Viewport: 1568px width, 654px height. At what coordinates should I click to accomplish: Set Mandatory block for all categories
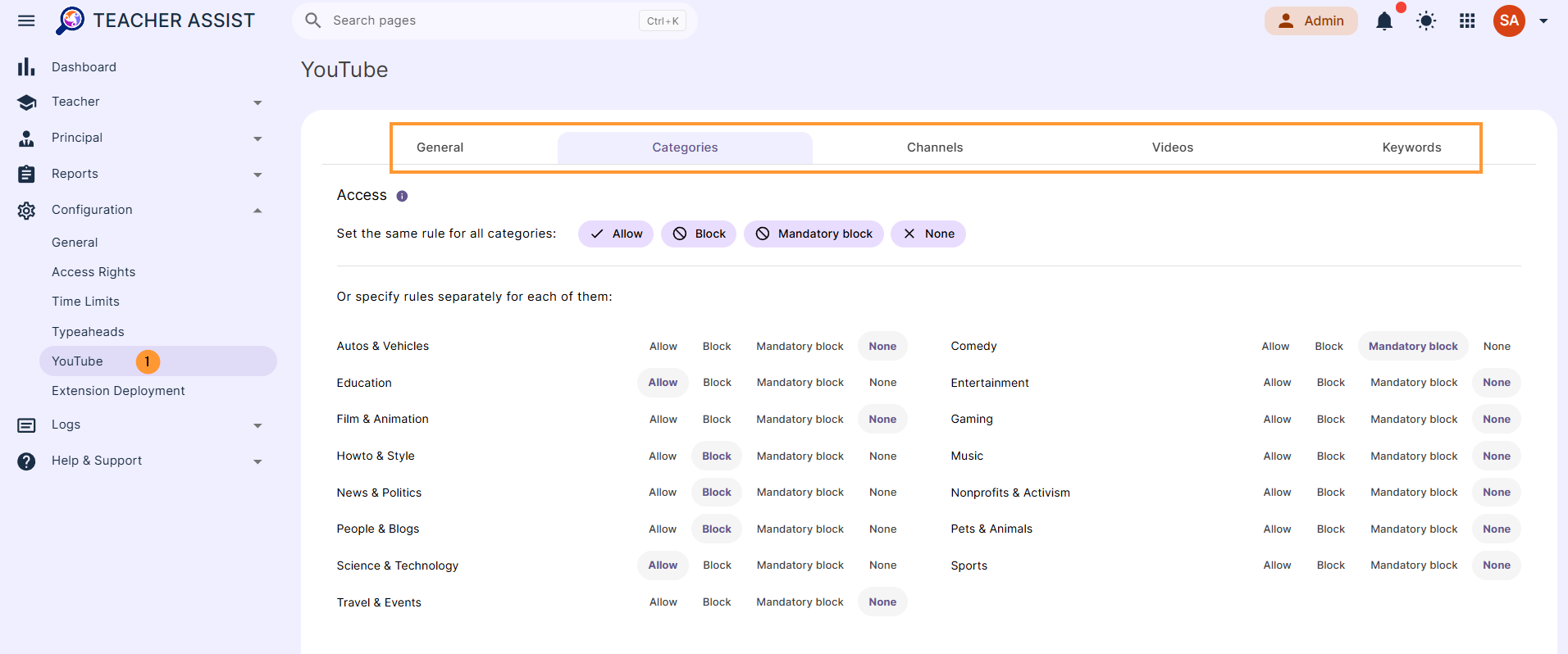click(814, 234)
